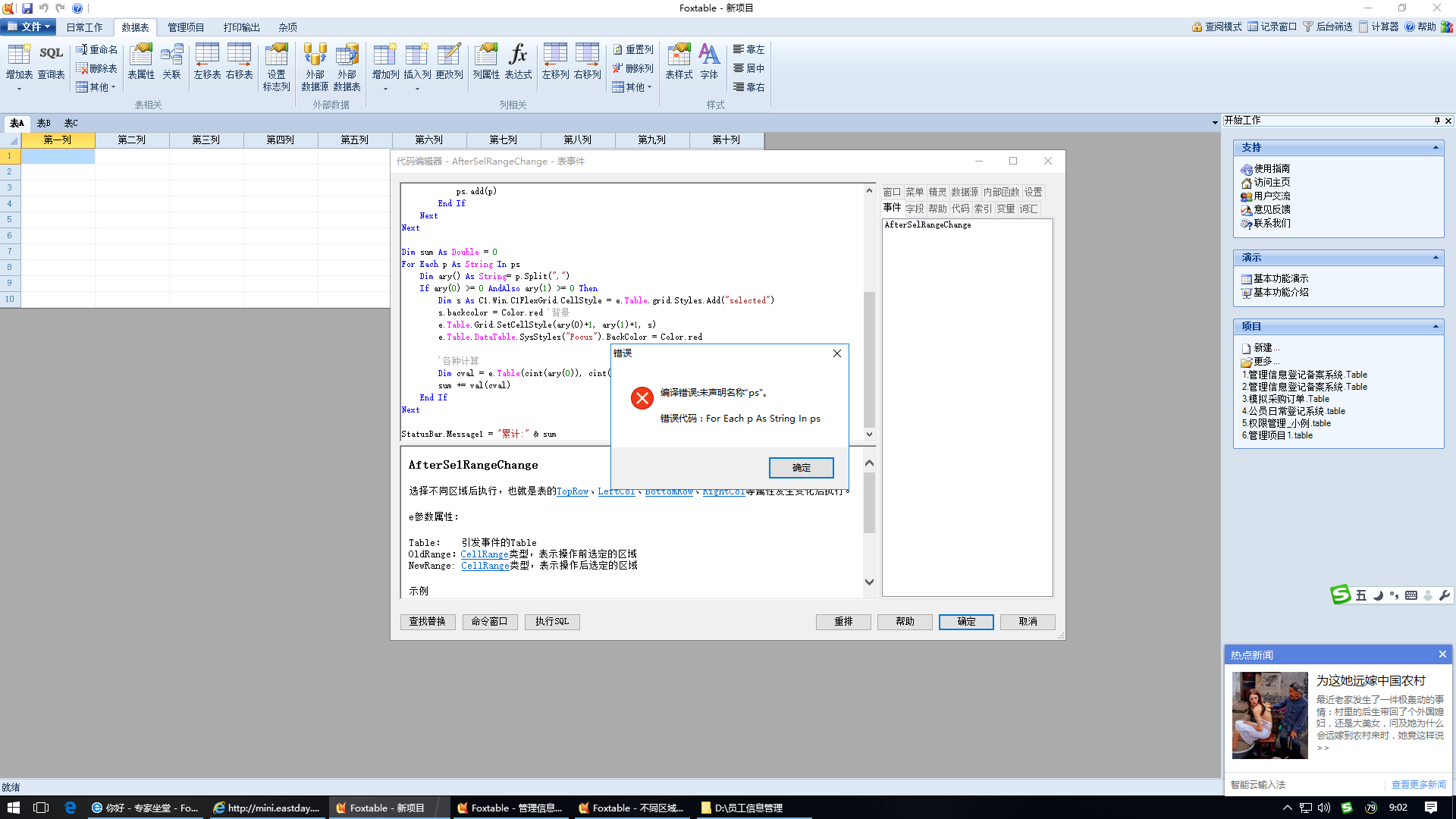Open the 文件 file menu dropdown
The height and width of the screenshot is (819, 1456).
pos(29,27)
